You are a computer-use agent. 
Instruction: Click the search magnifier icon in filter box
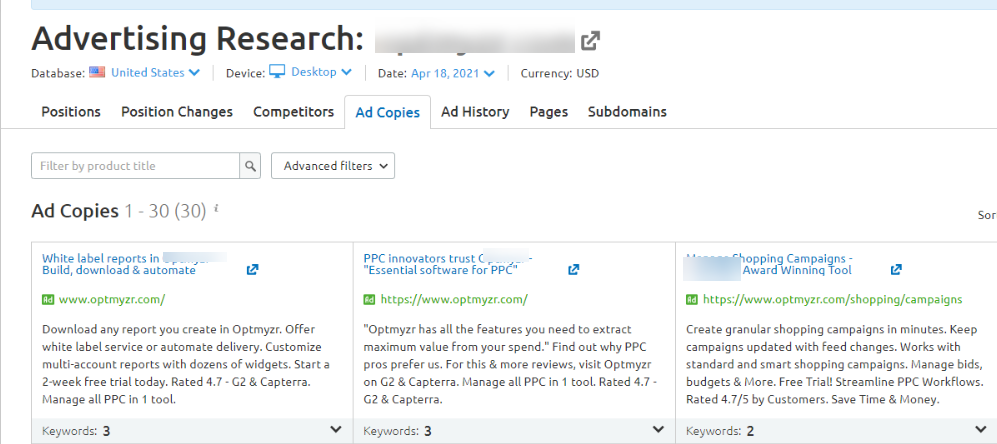pos(251,166)
